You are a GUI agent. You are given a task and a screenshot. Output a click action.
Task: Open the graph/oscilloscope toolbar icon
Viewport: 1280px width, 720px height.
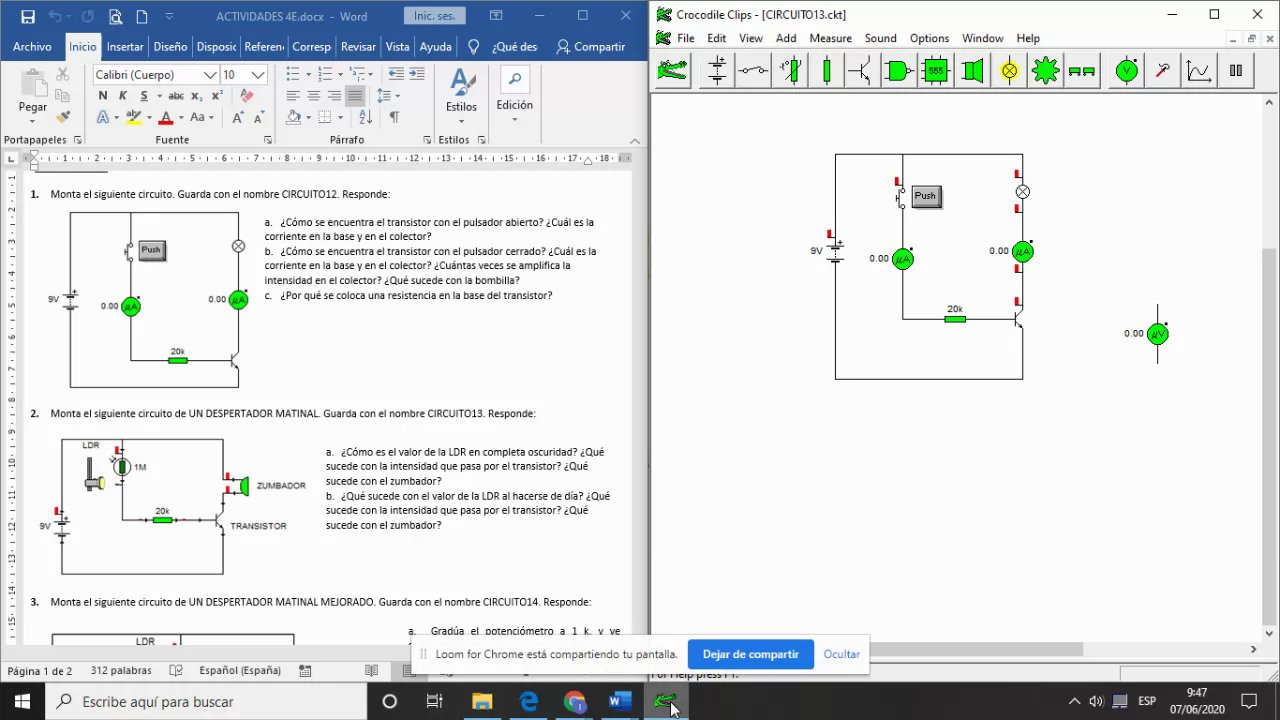pos(1198,71)
